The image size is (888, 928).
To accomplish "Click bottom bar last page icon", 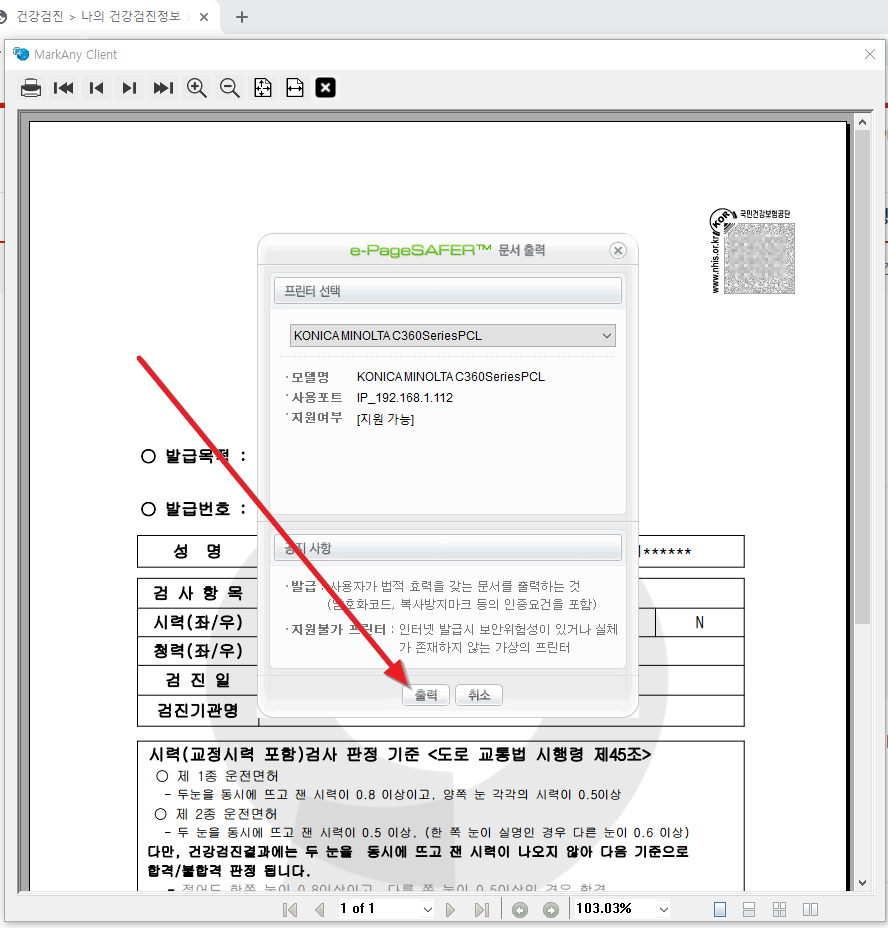I will click(x=482, y=910).
